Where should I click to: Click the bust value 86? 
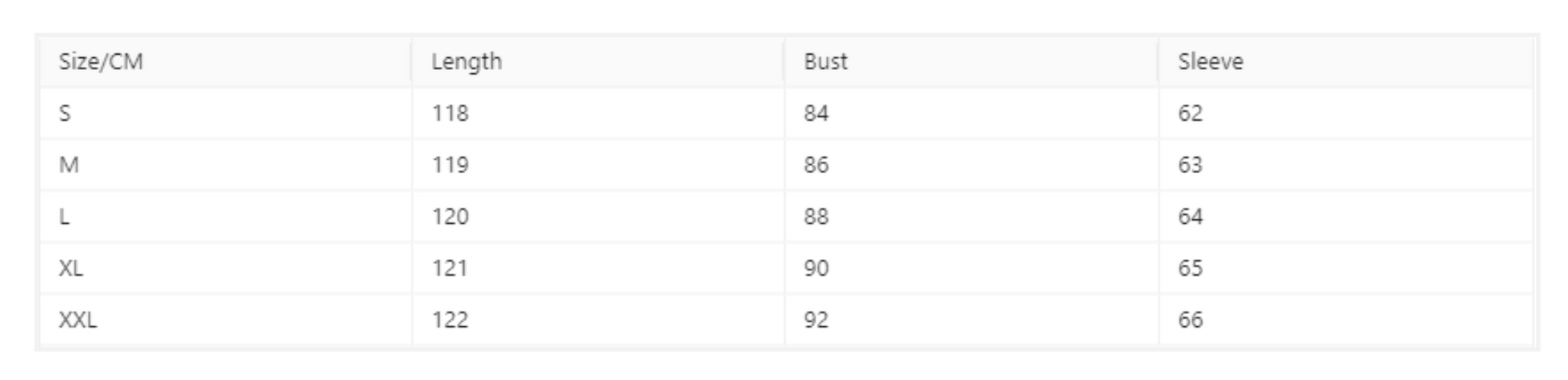tap(815, 165)
